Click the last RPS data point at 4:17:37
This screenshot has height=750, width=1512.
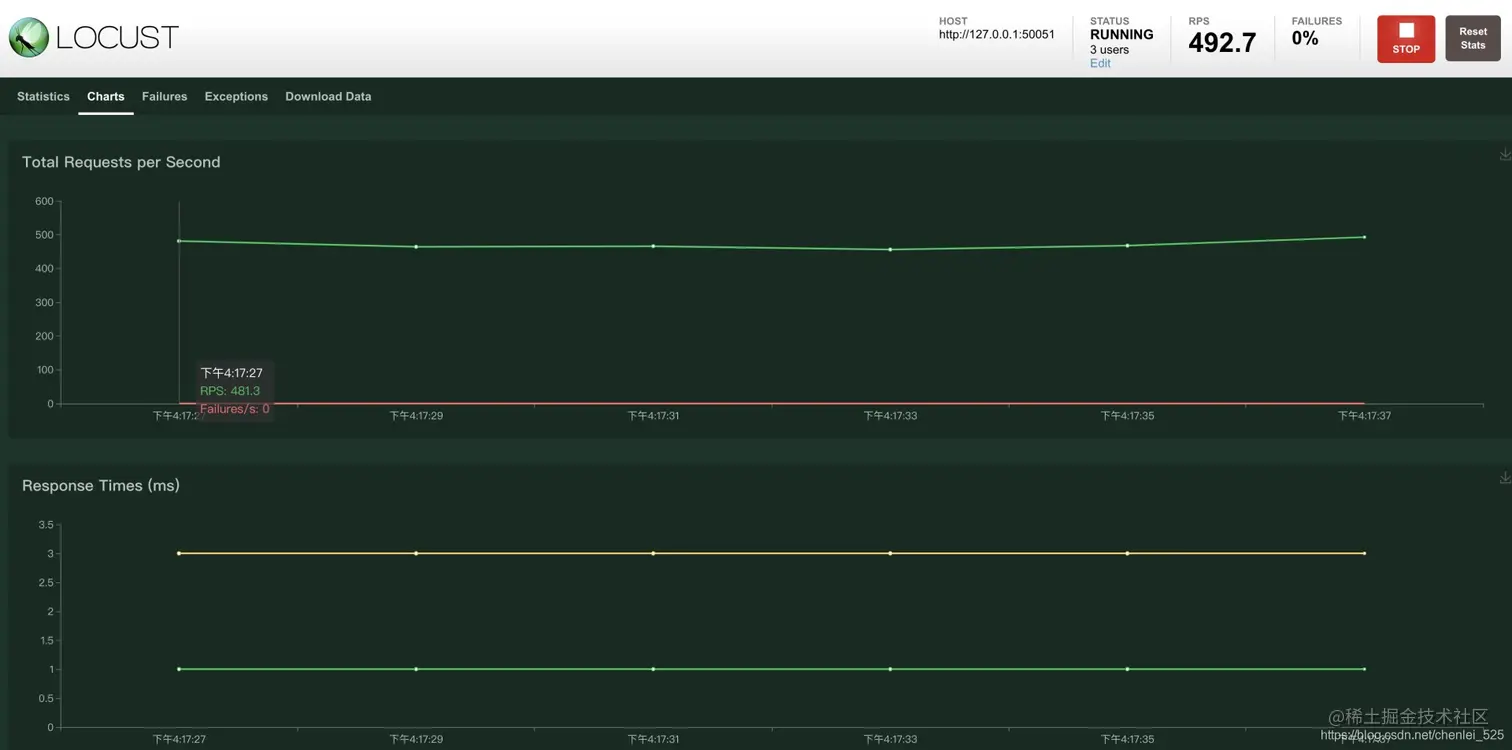point(1364,237)
